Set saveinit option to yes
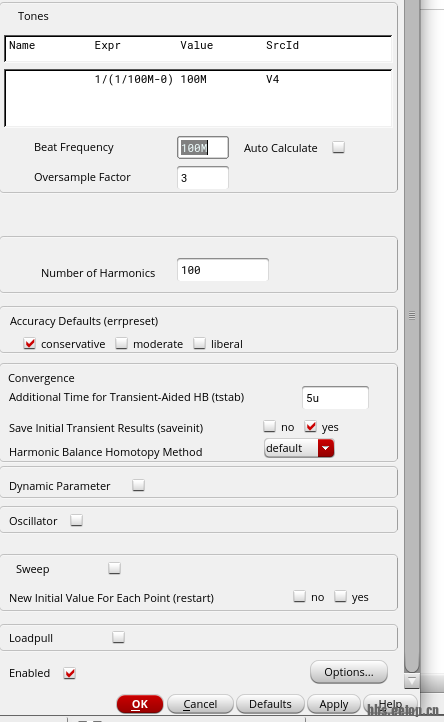Screen dimensions: 444x722 310,426
